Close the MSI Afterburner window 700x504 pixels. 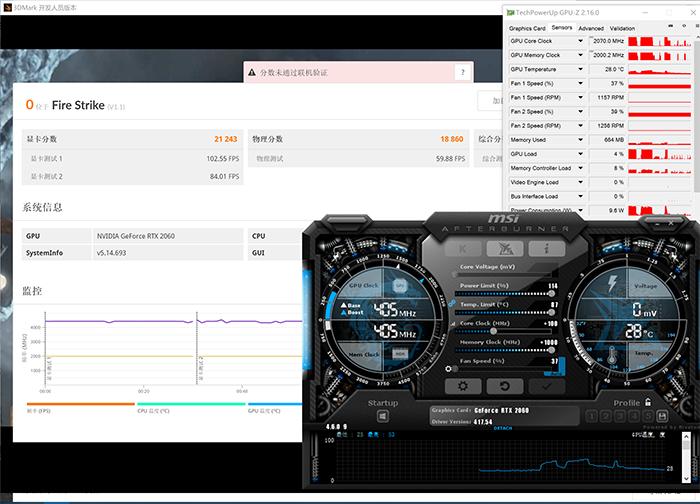(671, 222)
